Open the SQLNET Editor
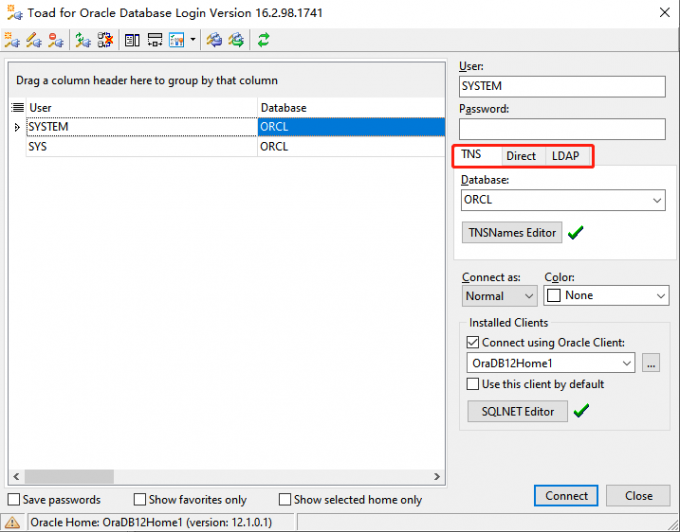Viewport: 680px width, 532px height. click(518, 411)
